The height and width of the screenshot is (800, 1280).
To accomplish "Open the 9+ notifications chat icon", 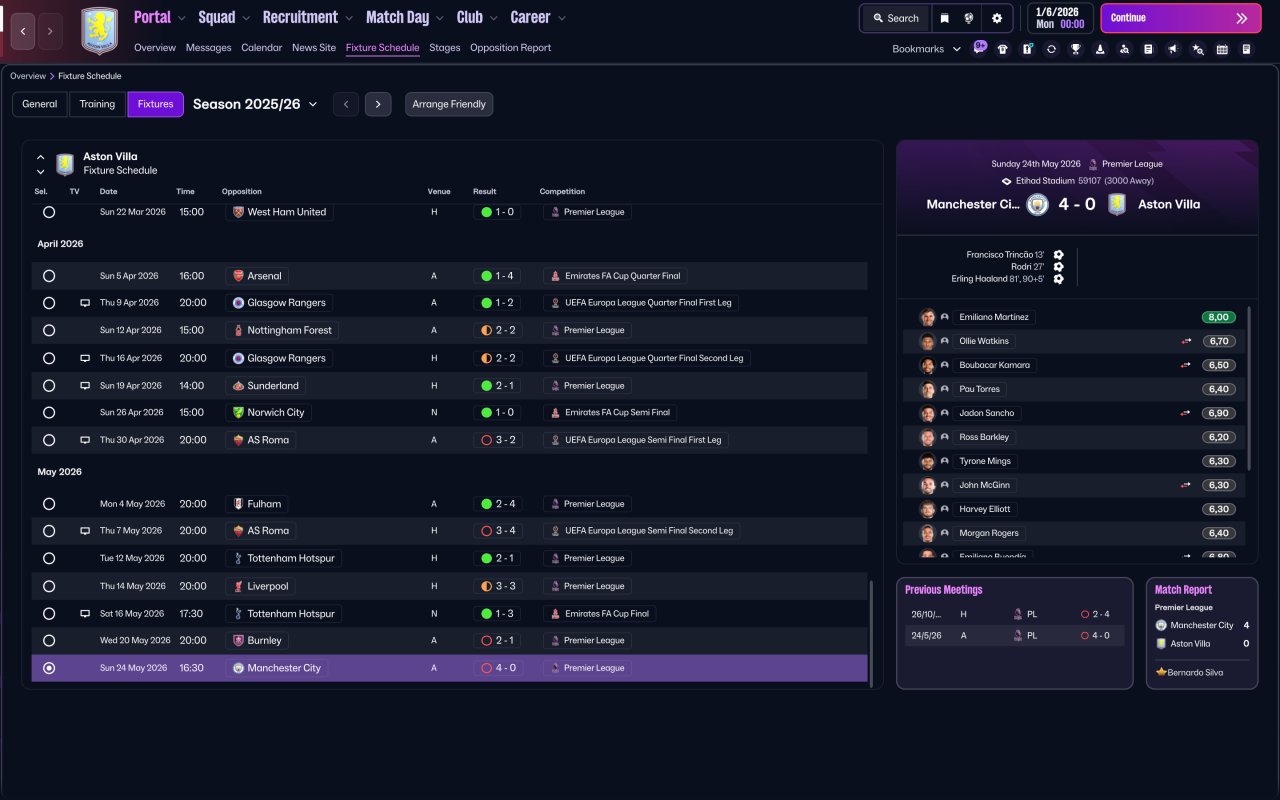I will [980, 48].
